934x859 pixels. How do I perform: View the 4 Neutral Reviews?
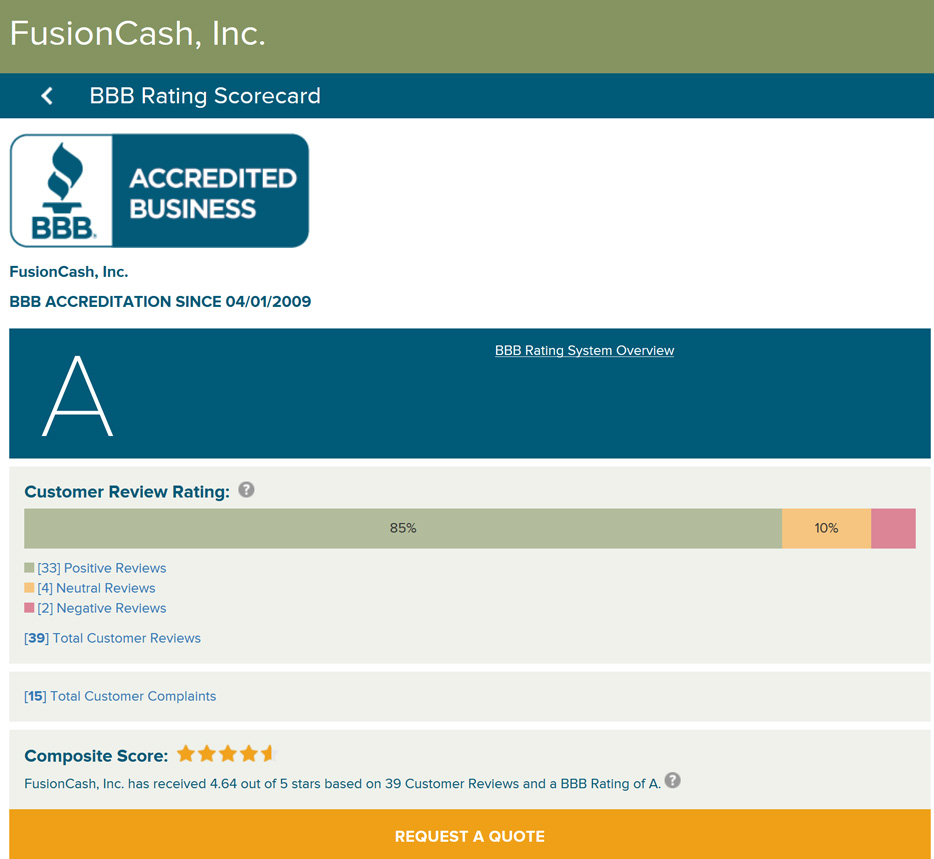point(96,588)
